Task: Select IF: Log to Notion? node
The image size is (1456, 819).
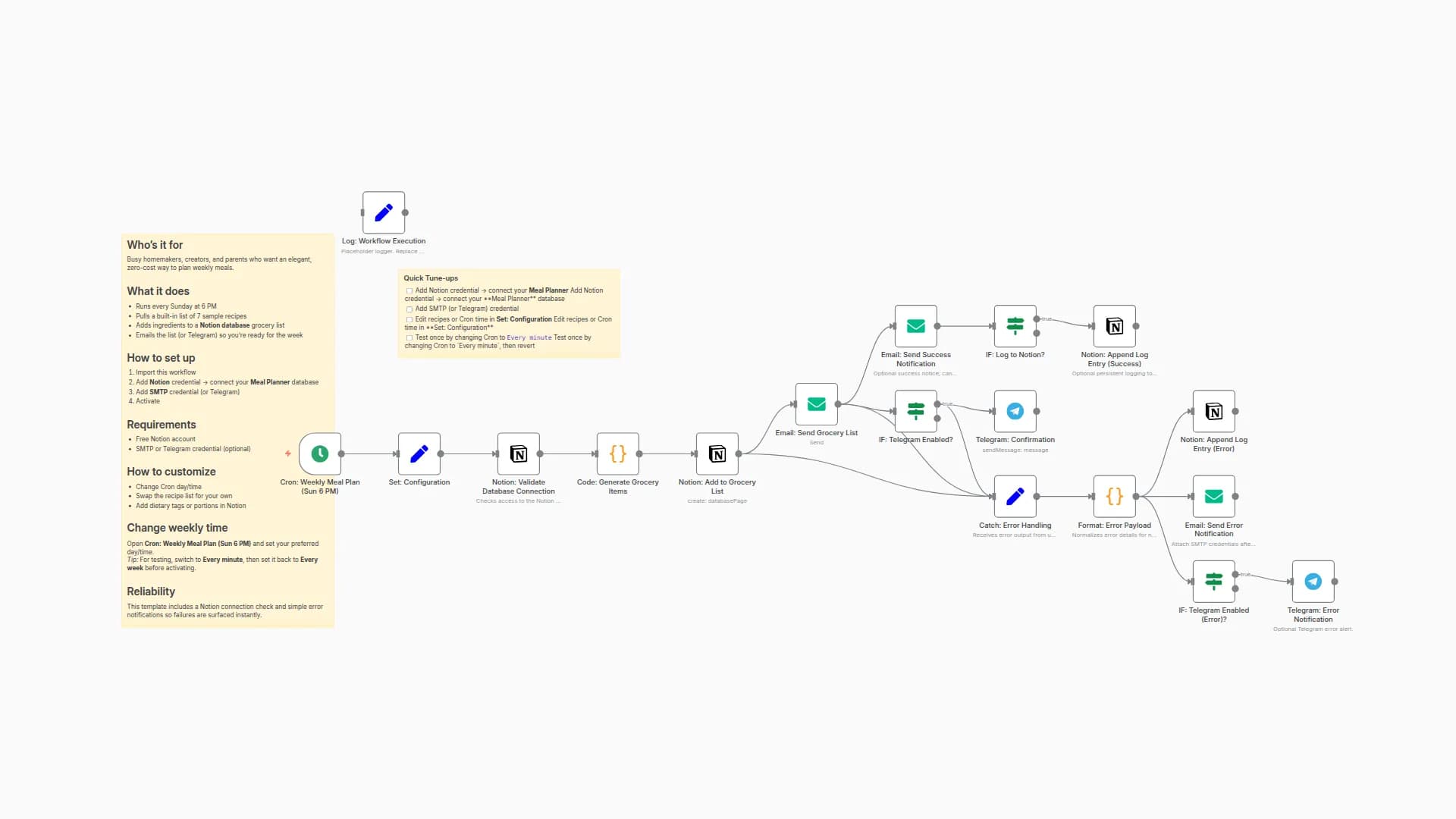Action: (x=1015, y=326)
